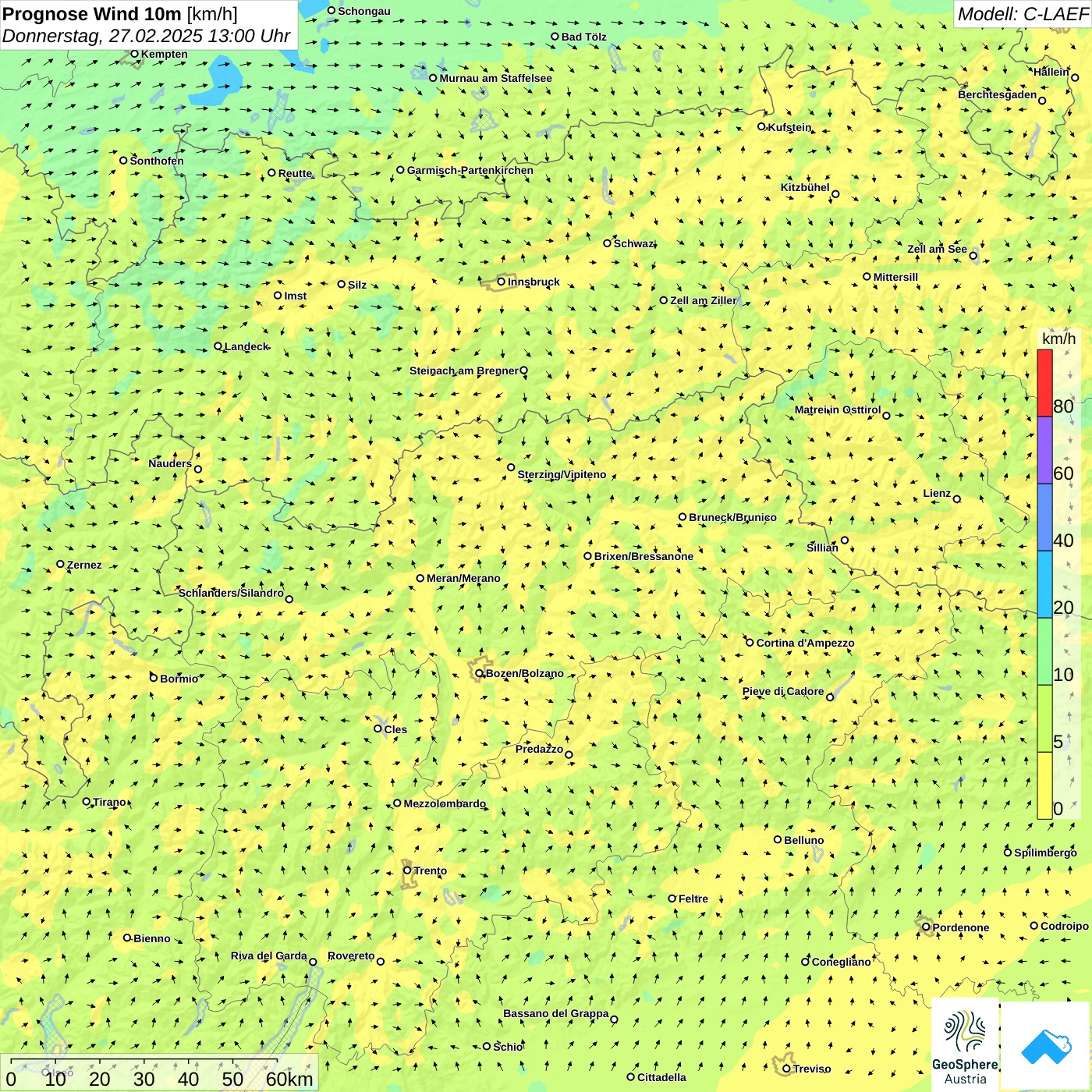Click the Bruneck/Brunico label

(x=732, y=517)
